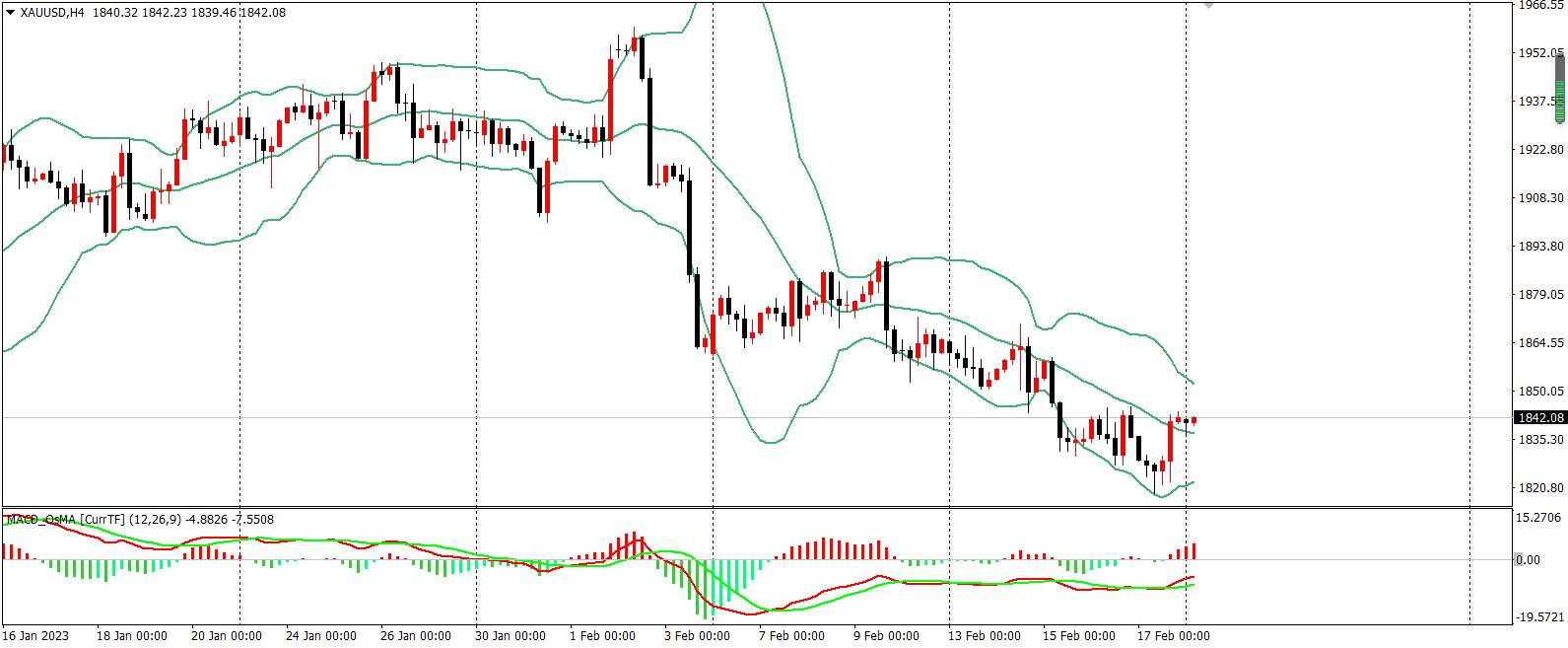Click the 3 Feb 00:00 date label

698,636
